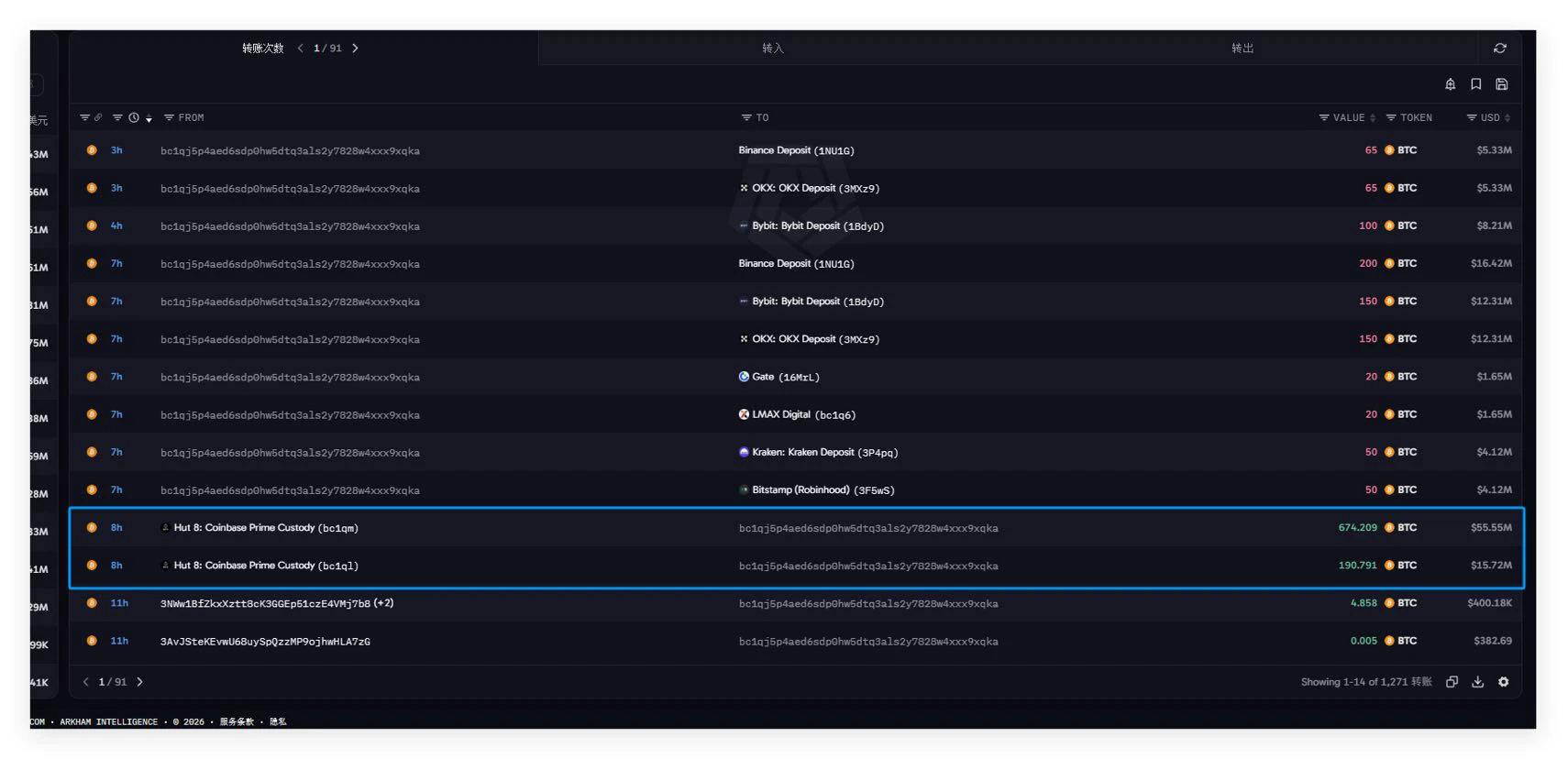This screenshot has width=1568, height=759.
Task: Click the $15.72M USD amount
Action: [1491, 566]
